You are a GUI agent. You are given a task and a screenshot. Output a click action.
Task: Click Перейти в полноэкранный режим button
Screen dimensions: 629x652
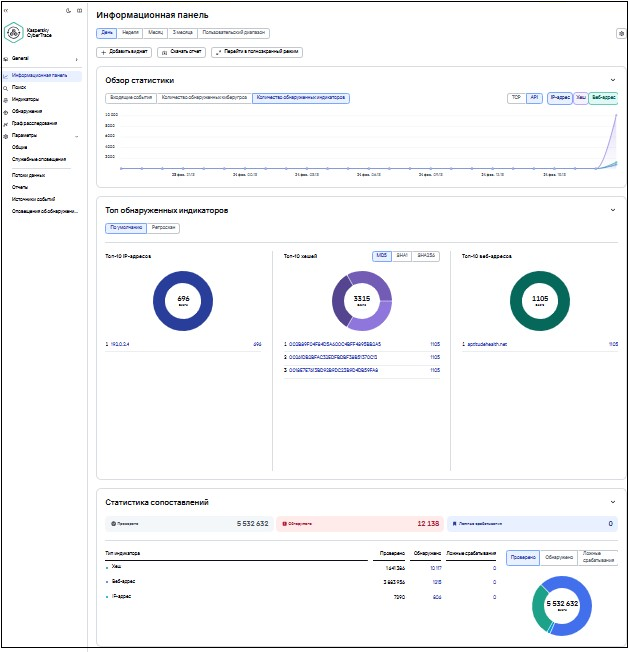pos(257,52)
